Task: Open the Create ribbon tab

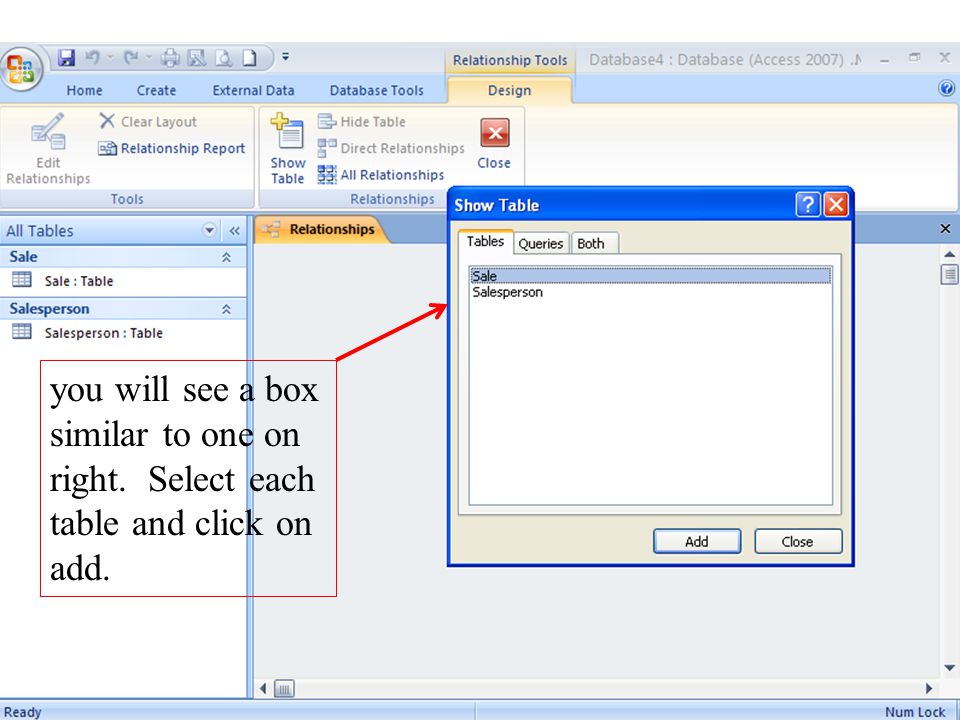Action: click(156, 91)
